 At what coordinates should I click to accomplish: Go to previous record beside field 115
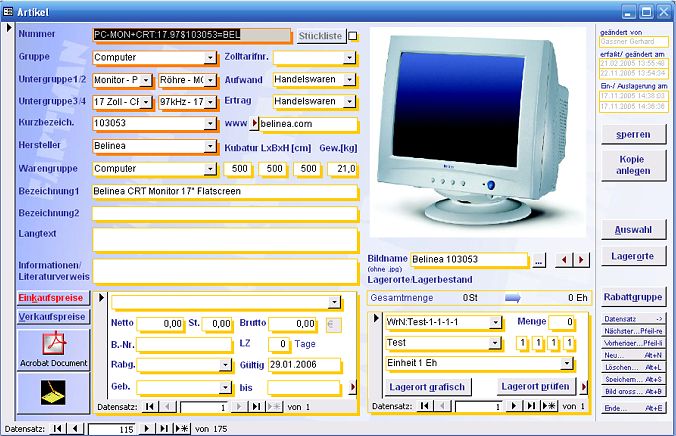[75, 428]
